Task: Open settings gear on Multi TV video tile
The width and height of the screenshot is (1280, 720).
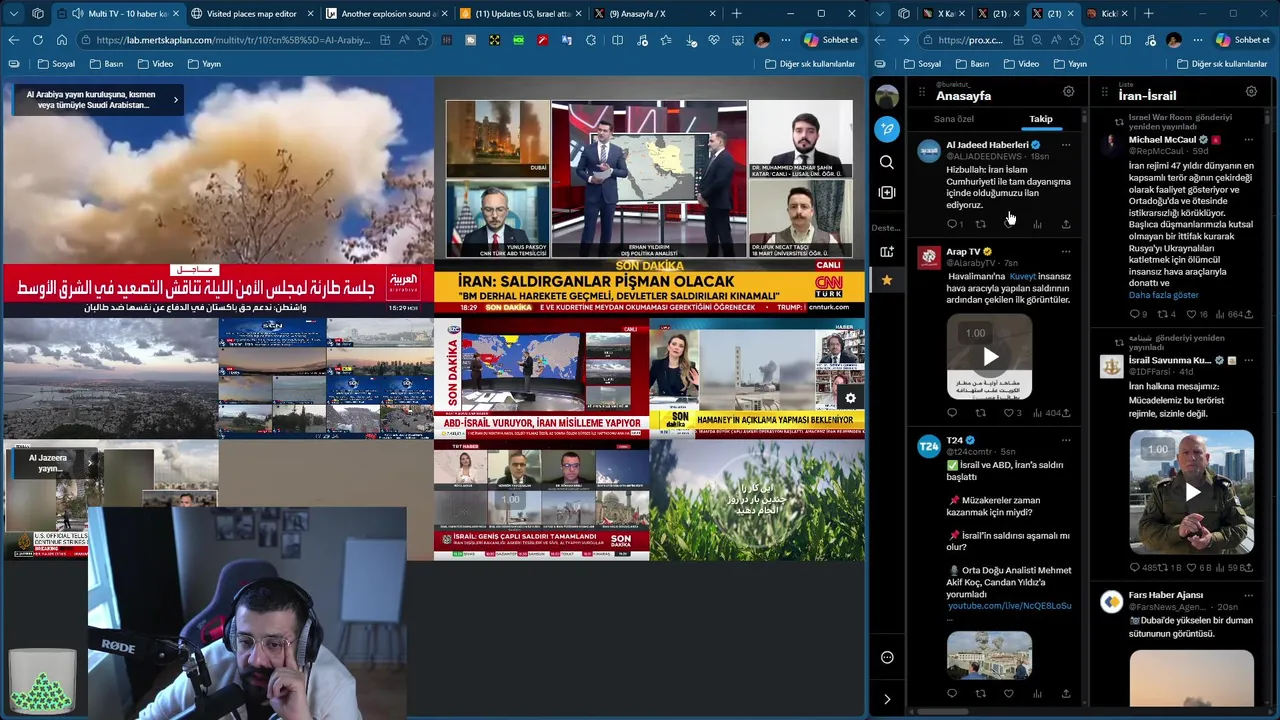Action: [x=850, y=398]
